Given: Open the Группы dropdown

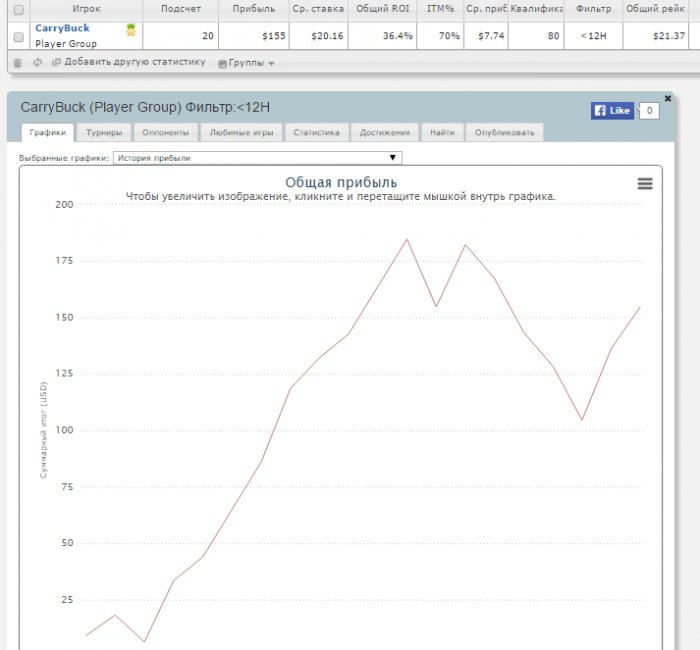Looking at the screenshot, I should [x=246, y=62].
